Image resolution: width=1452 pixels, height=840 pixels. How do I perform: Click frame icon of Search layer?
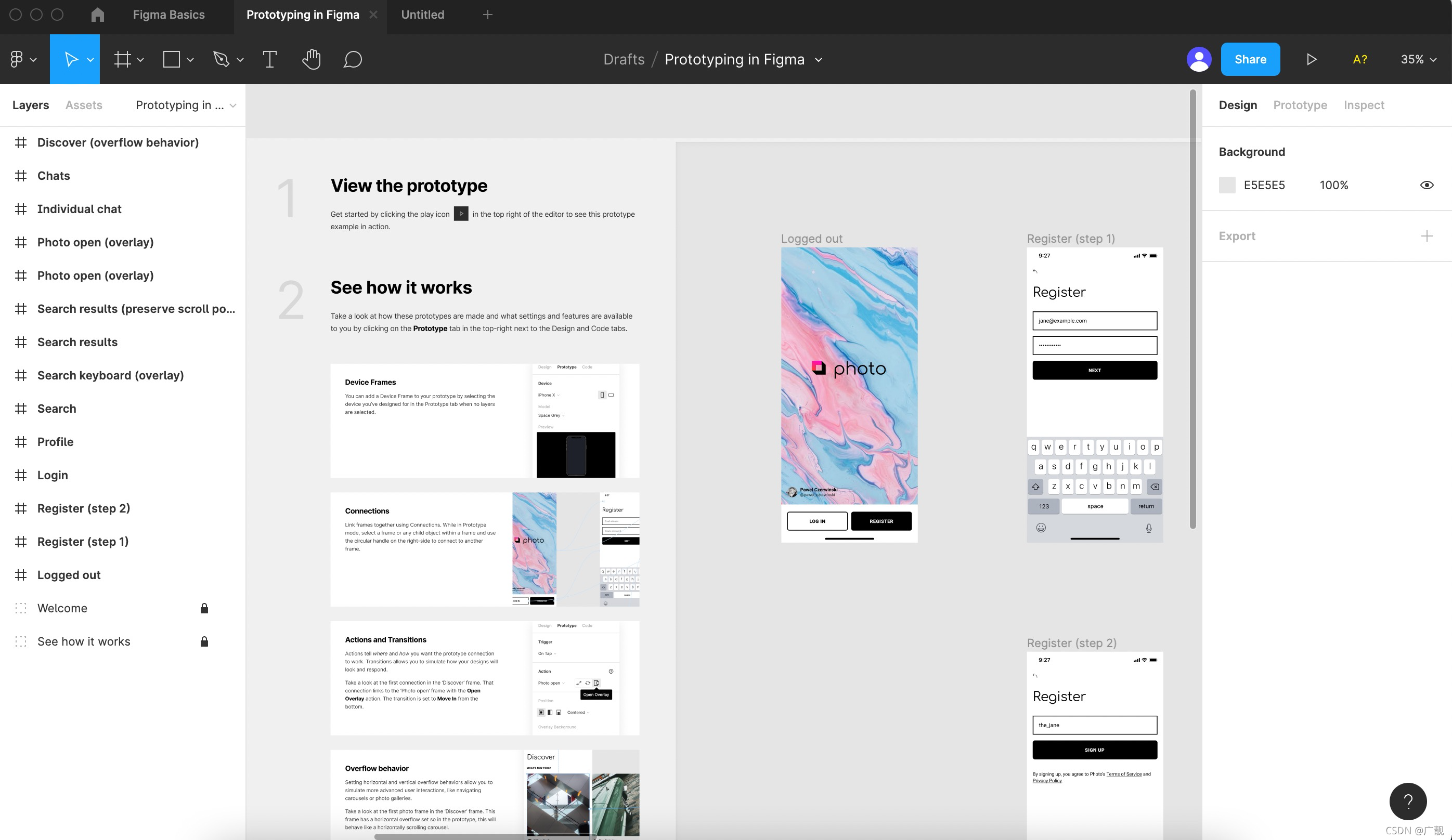[21, 408]
